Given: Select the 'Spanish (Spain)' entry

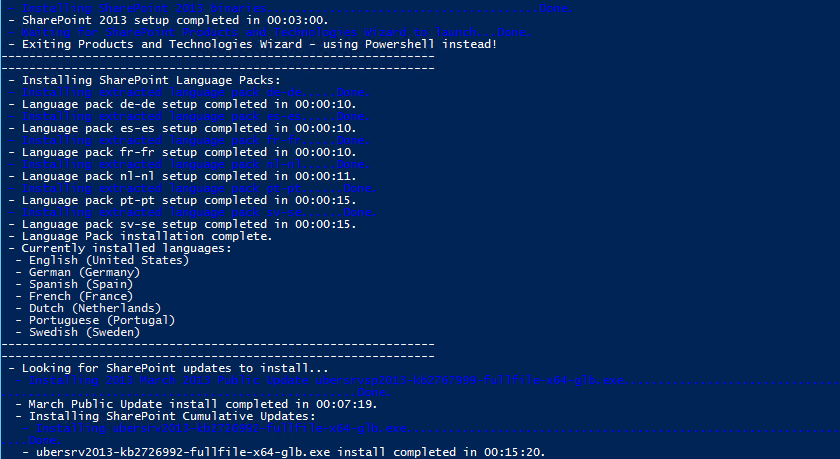Looking at the screenshot, I should pyautogui.click(x=74, y=284).
